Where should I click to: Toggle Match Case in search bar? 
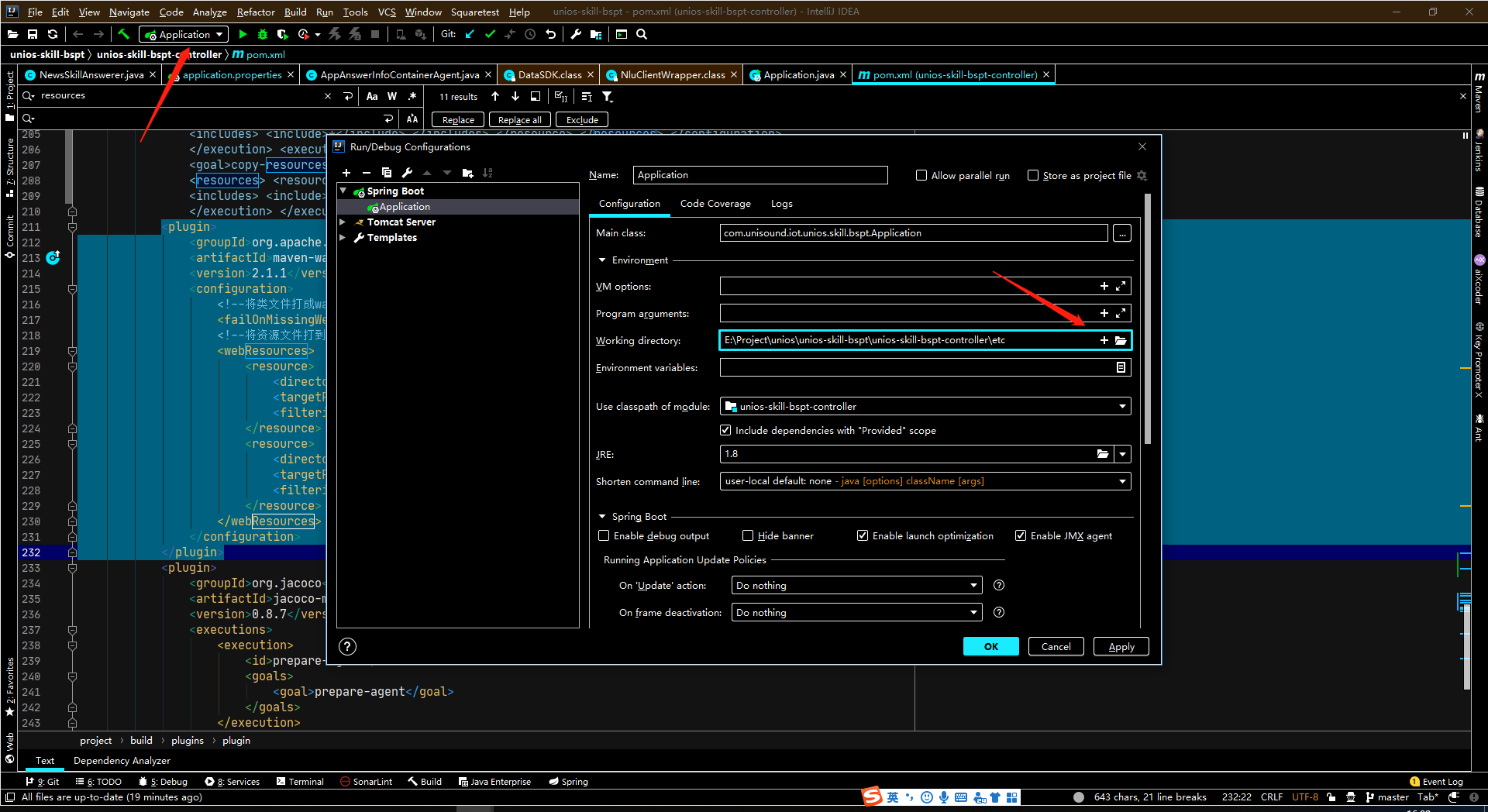(x=372, y=96)
